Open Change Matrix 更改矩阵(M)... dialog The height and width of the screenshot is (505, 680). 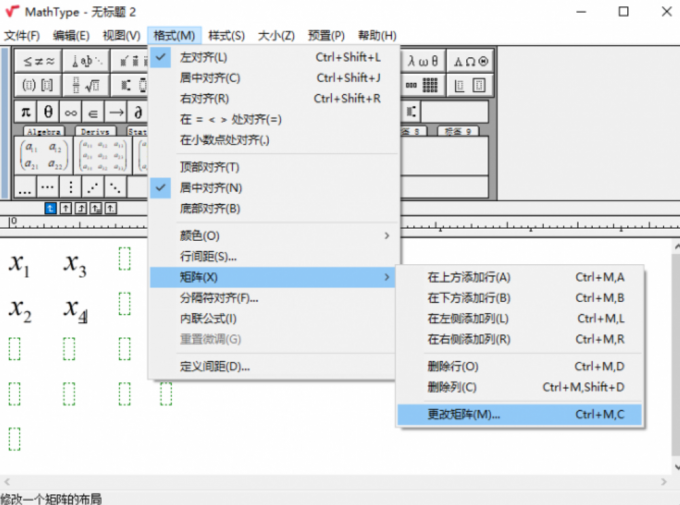(520, 415)
